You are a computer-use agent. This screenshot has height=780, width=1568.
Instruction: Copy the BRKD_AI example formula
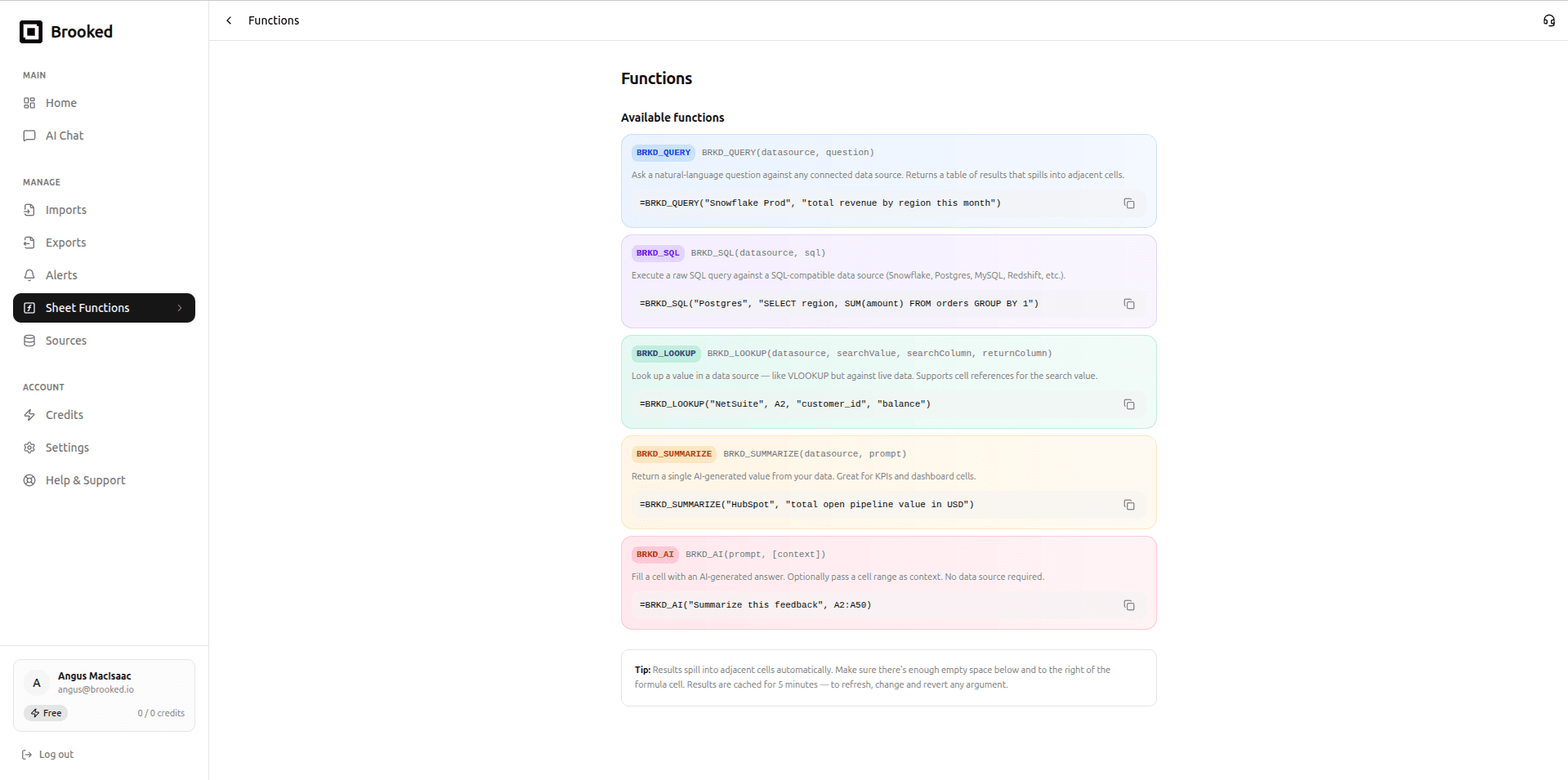[1129, 605]
